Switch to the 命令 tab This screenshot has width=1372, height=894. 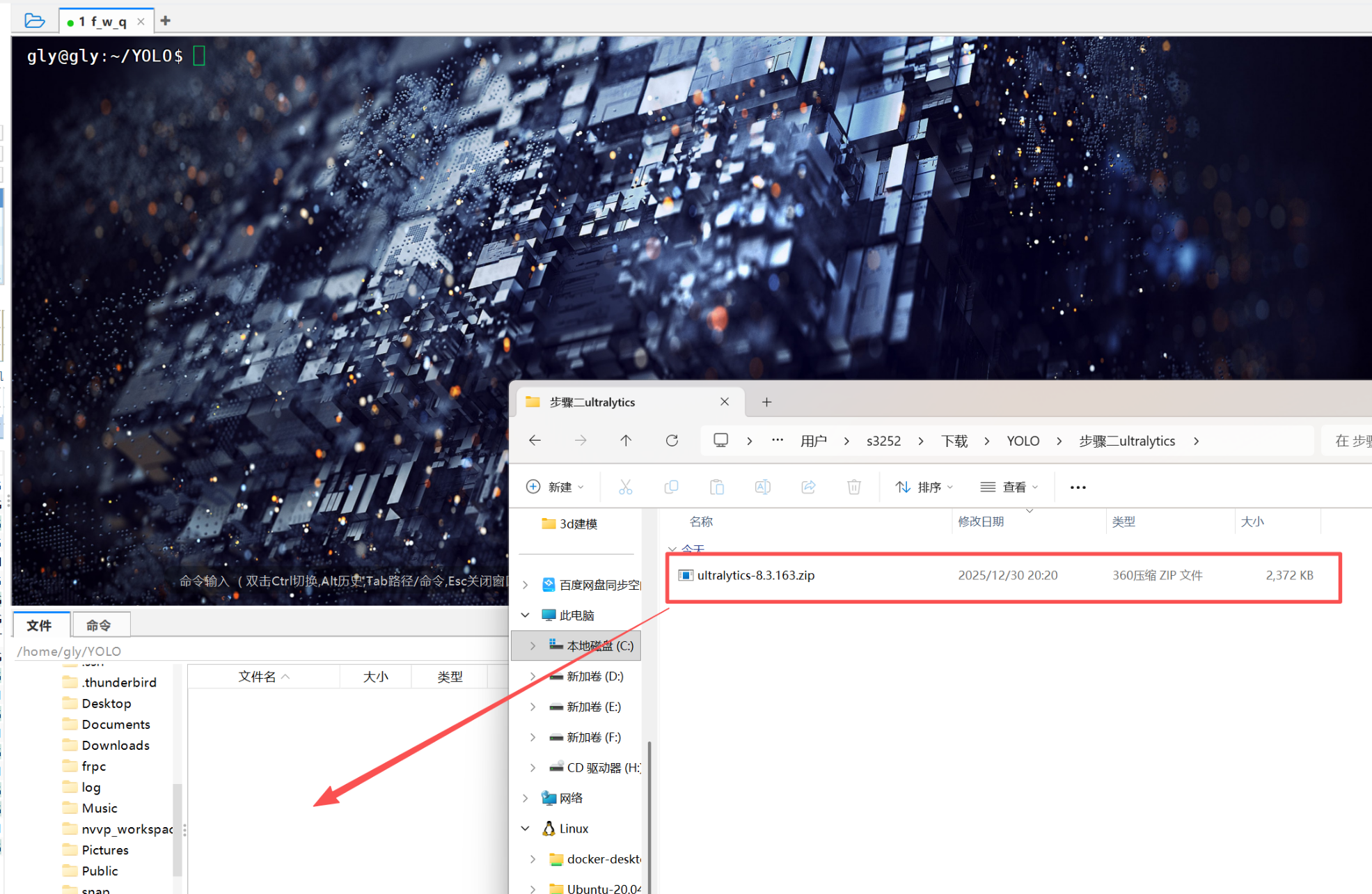click(x=99, y=625)
